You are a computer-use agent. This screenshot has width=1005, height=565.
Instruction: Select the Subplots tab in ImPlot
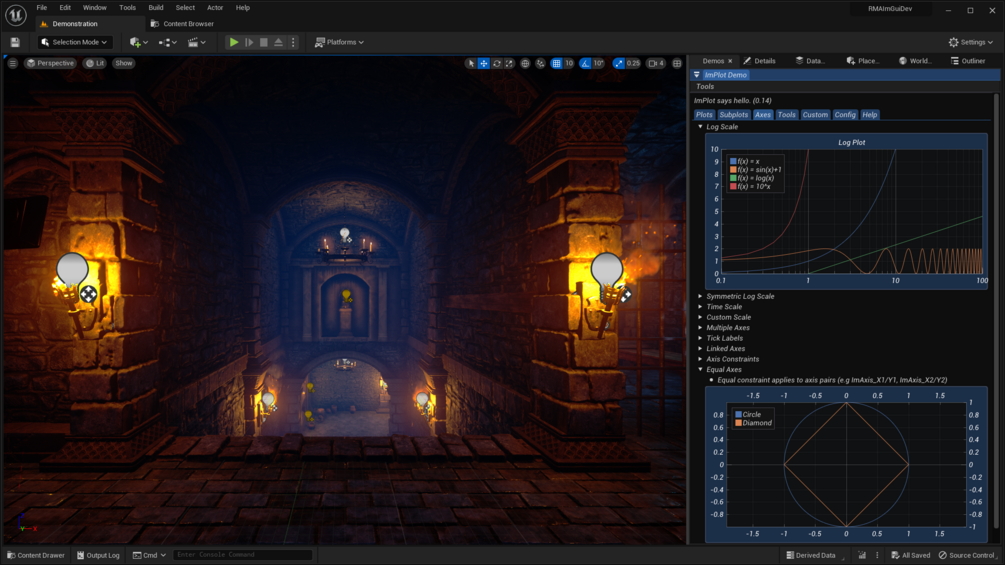pyautogui.click(x=733, y=115)
